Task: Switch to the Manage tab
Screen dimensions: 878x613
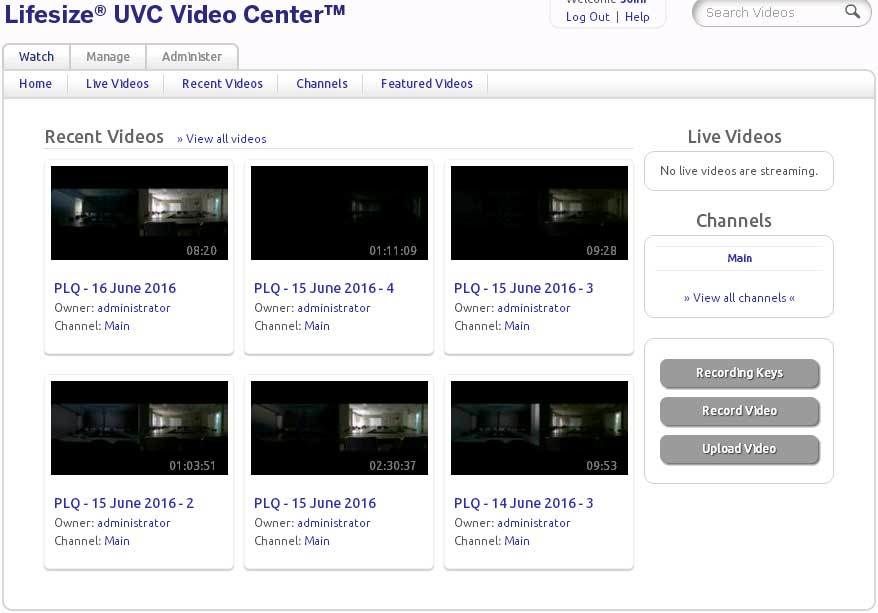Action: (108, 57)
